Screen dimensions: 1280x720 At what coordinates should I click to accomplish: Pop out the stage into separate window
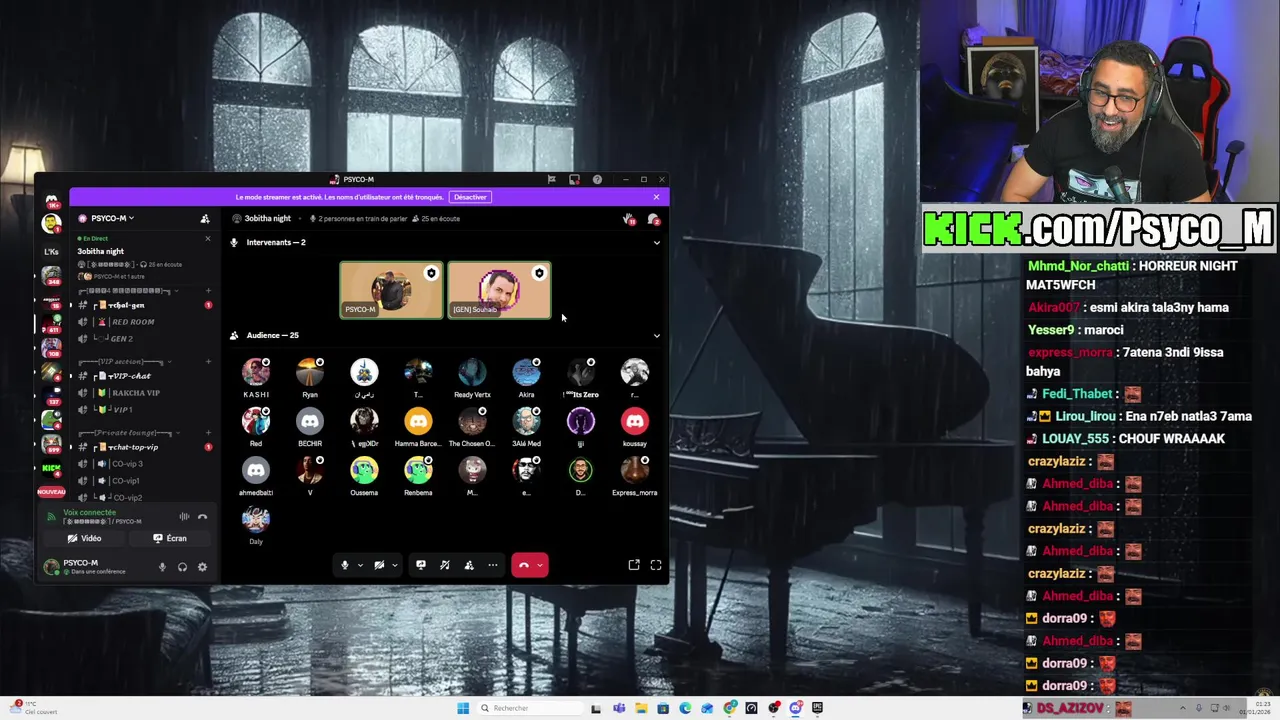click(634, 565)
